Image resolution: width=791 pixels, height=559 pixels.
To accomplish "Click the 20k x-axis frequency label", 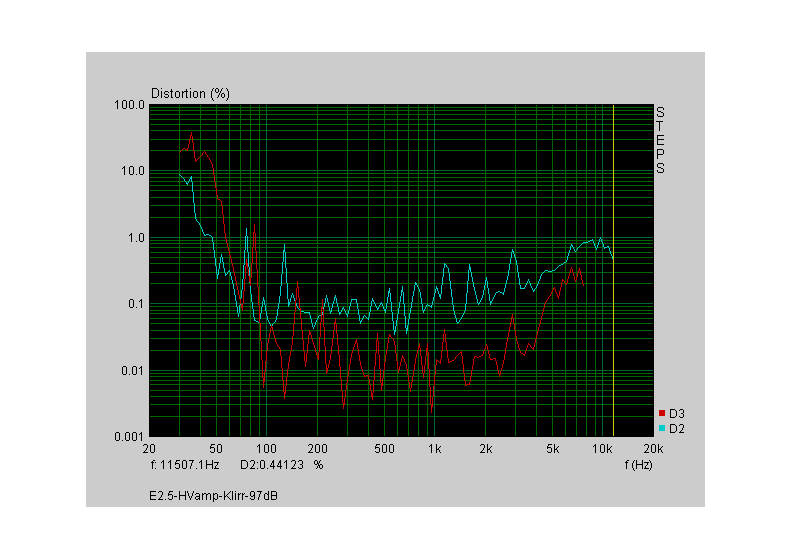I will (653, 449).
